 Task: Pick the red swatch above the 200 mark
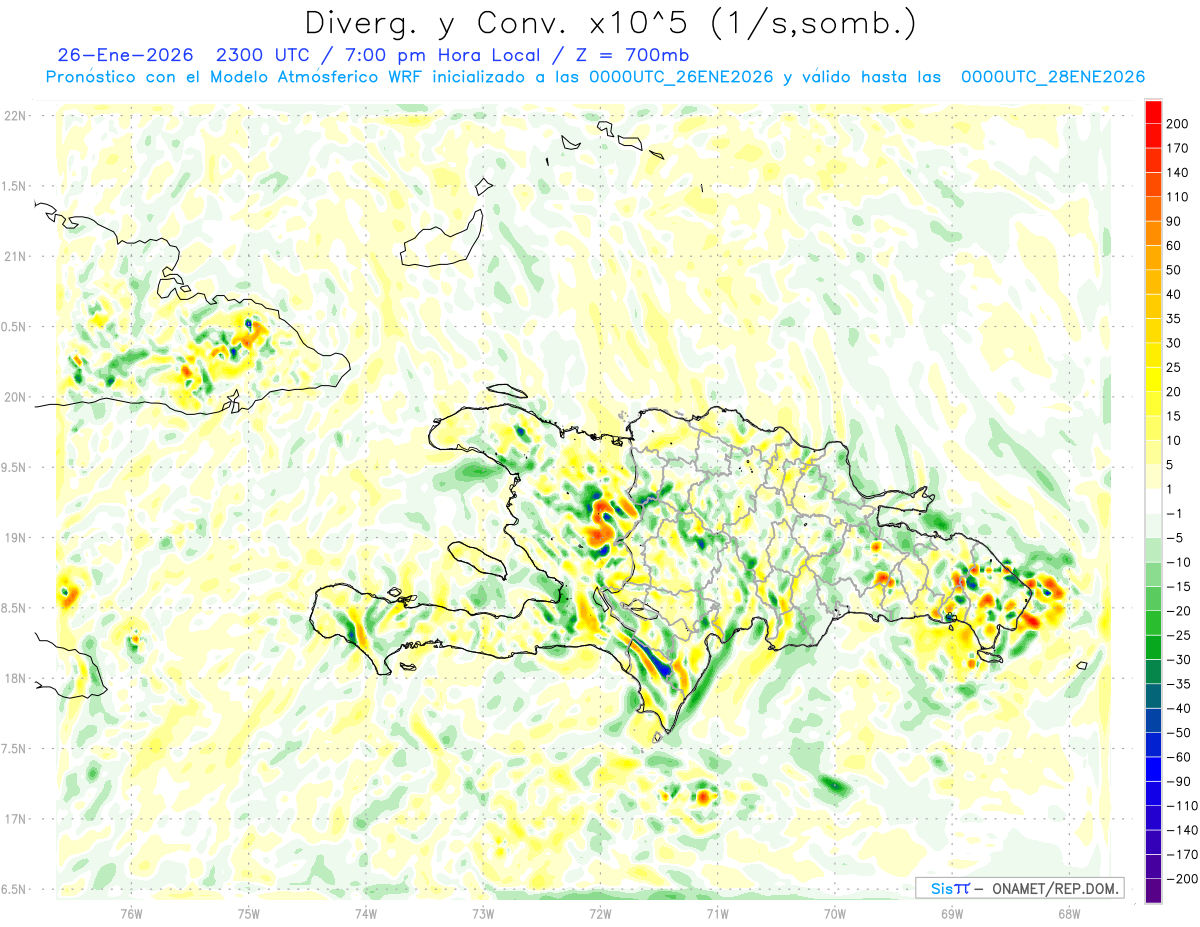(x=1153, y=112)
